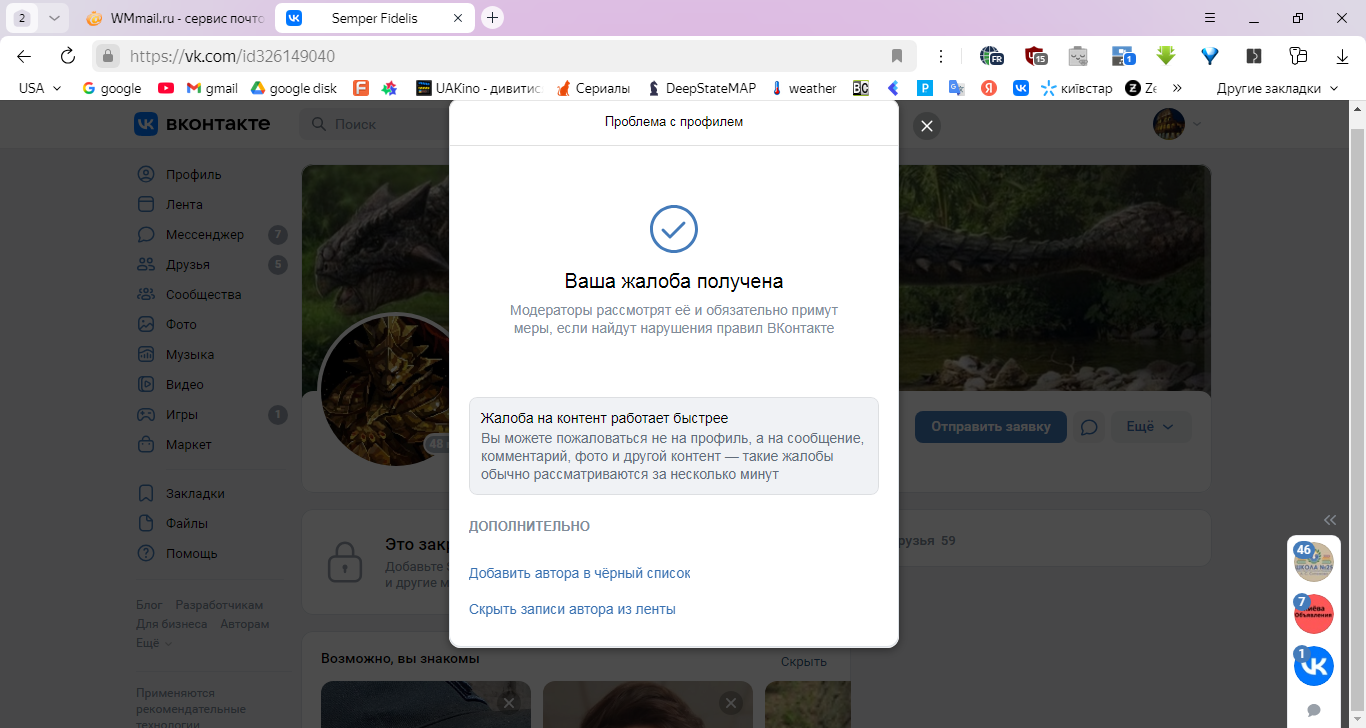Click the Маркет bag icon
The height and width of the screenshot is (728, 1366).
(x=146, y=444)
